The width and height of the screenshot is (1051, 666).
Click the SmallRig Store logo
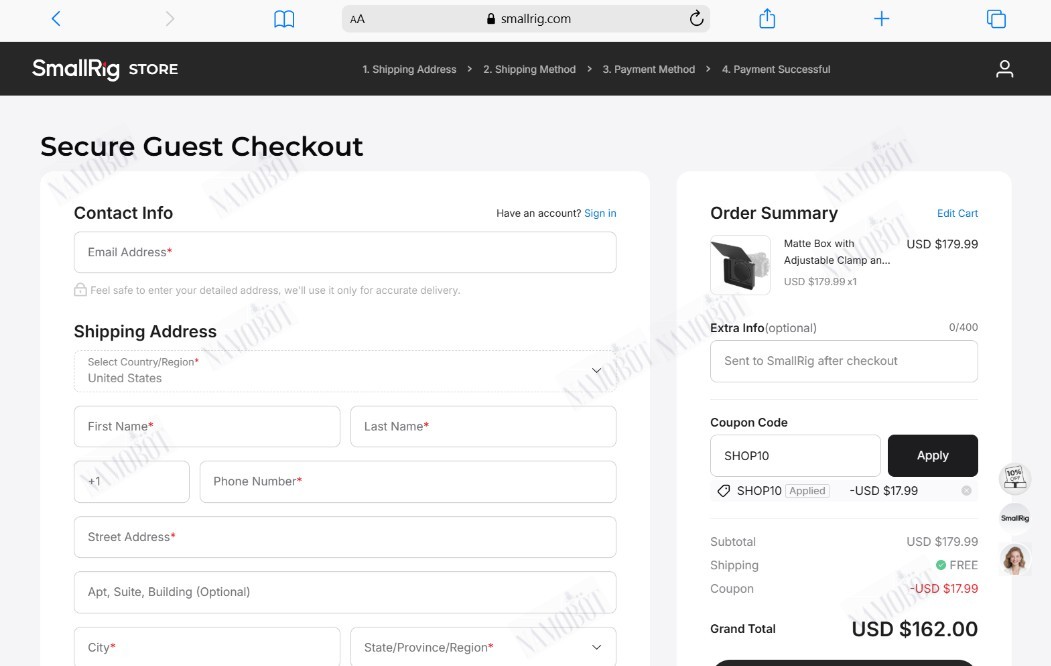pos(105,68)
